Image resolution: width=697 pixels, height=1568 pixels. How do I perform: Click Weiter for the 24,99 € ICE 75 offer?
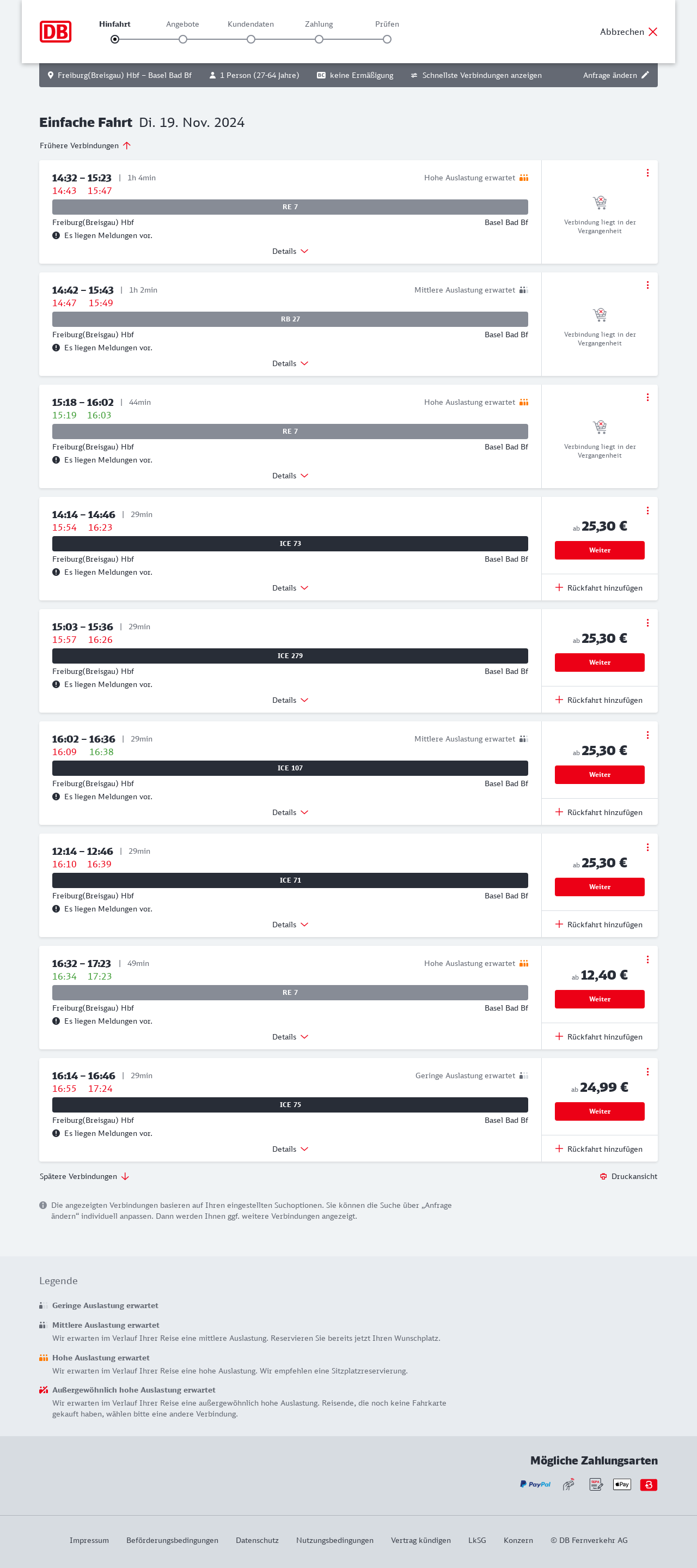(599, 1111)
